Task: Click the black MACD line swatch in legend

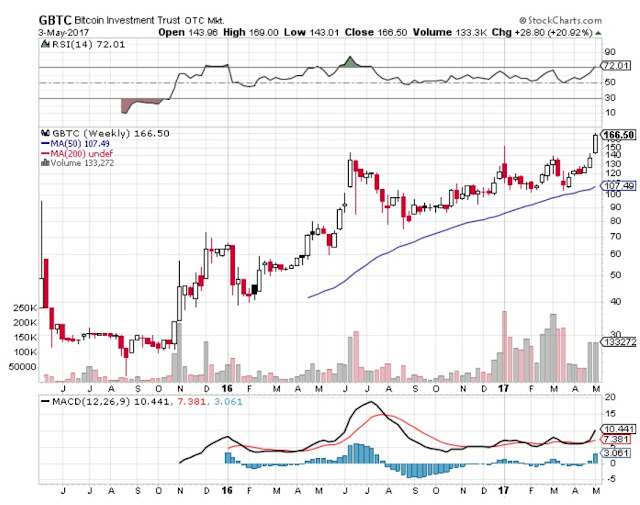Action: pos(46,402)
